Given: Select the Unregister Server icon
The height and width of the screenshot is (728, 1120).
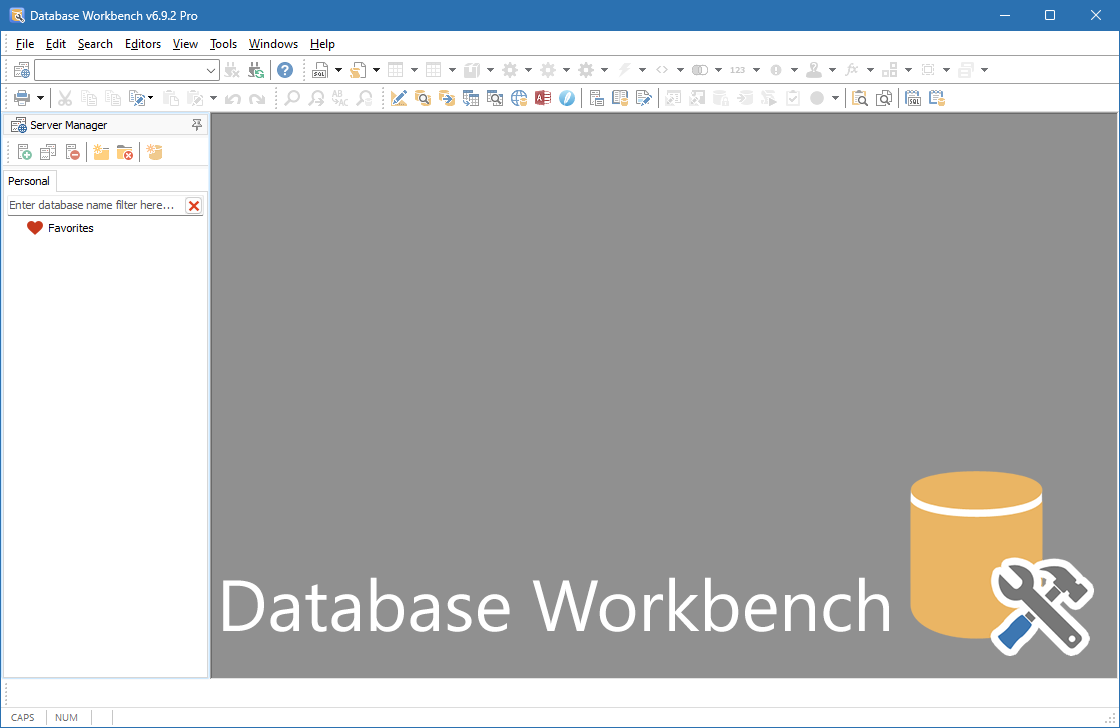Looking at the screenshot, I should (x=72, y=151).
